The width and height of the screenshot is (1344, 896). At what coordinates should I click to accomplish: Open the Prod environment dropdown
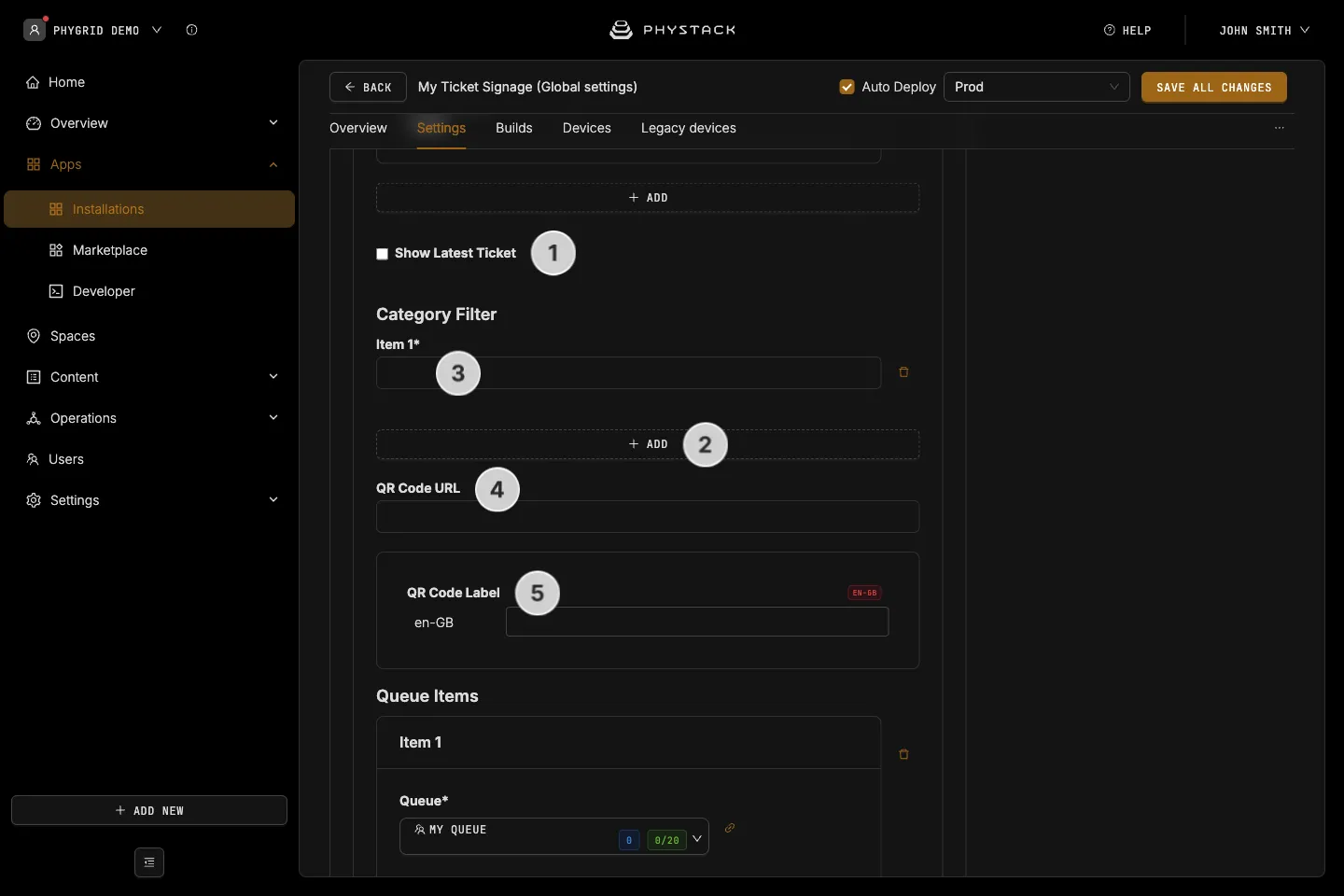pyautogui.click(x=1037, y=87)
